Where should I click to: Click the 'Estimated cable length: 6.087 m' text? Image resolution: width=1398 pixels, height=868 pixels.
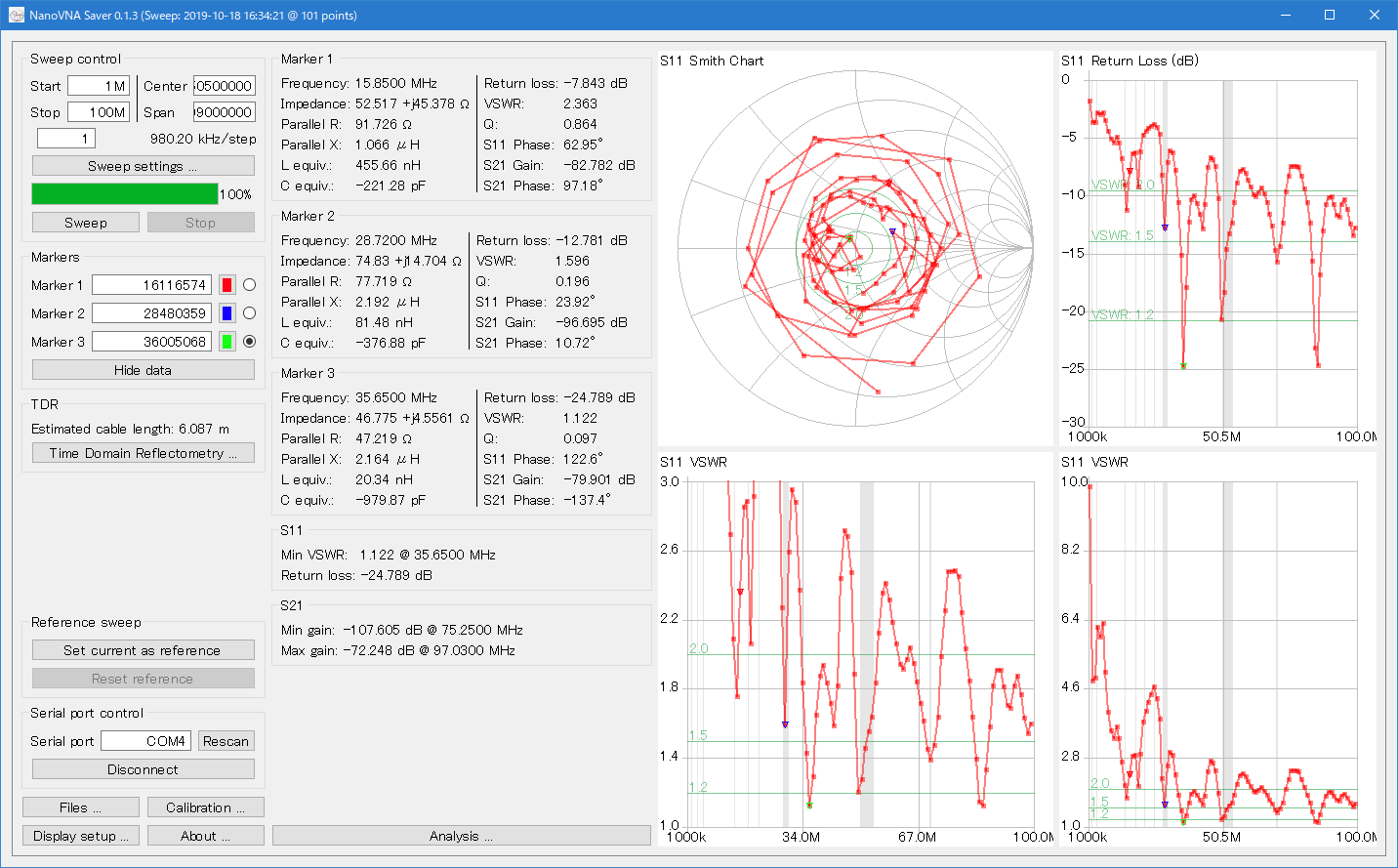(131, 429)
